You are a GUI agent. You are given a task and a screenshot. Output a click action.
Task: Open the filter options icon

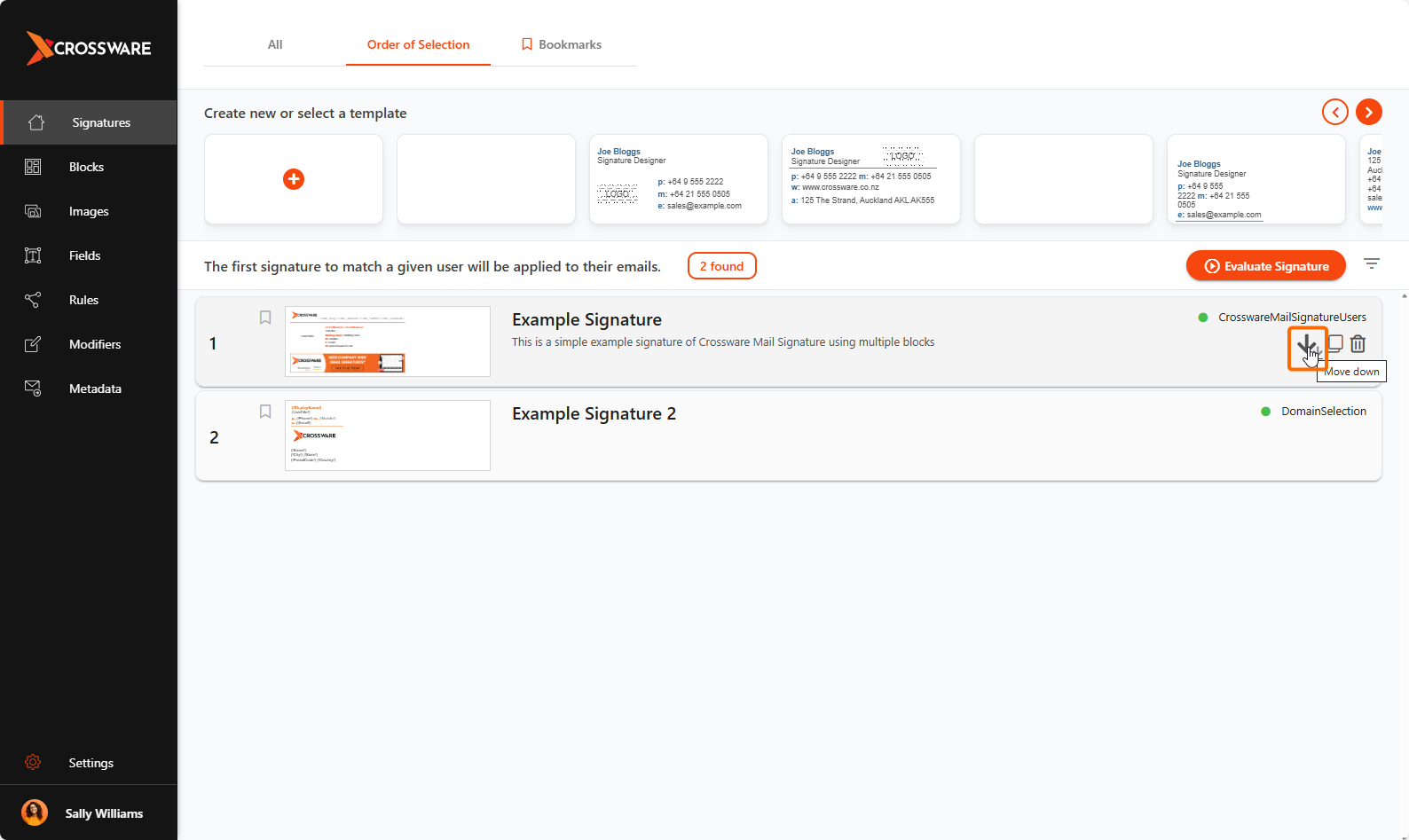(x=1371, y=264)
